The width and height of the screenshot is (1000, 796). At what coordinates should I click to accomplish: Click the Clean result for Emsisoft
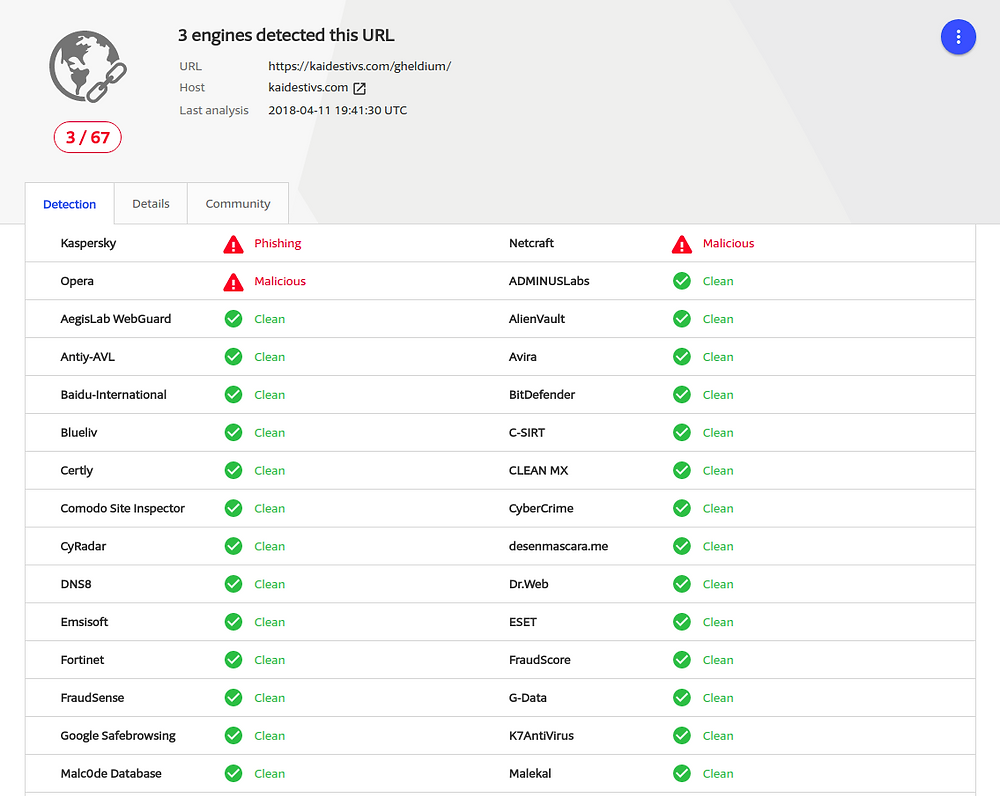[270, 622]
